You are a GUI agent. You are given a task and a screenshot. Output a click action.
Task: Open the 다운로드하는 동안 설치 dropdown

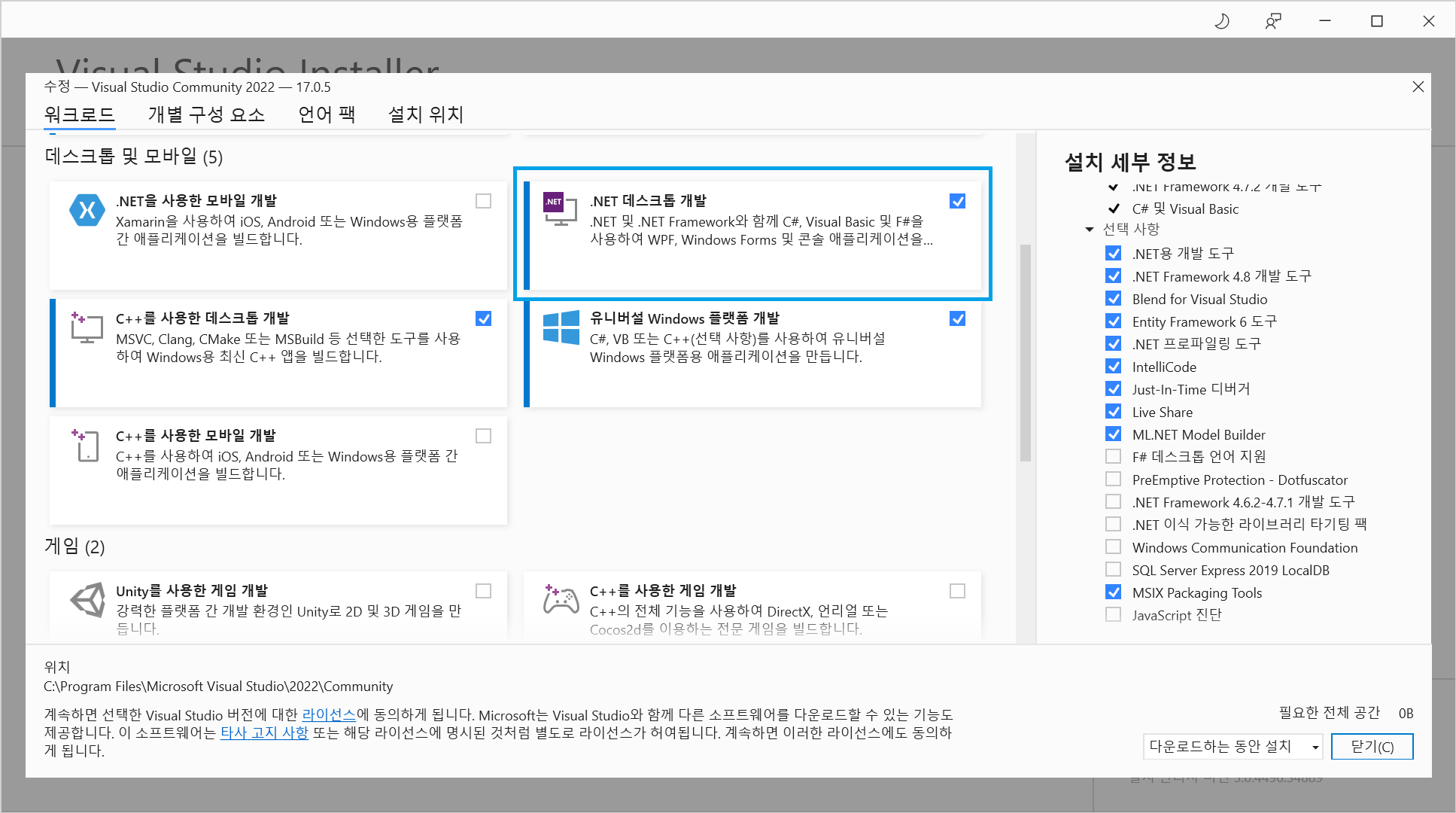point(1232,746)
